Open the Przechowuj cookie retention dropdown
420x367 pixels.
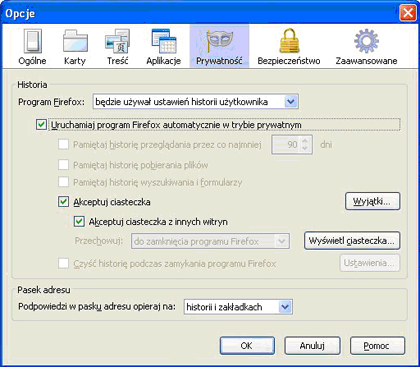(211, 241)
